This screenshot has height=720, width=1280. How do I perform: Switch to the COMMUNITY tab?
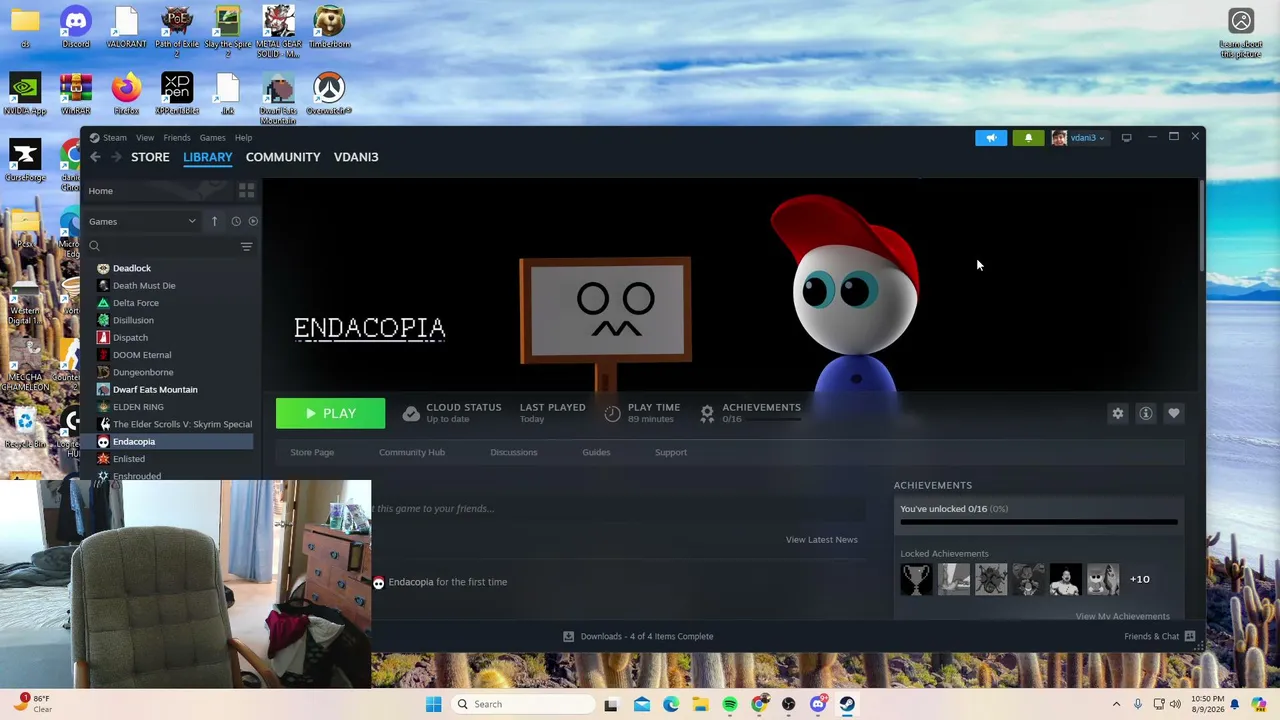pos(283,157)
